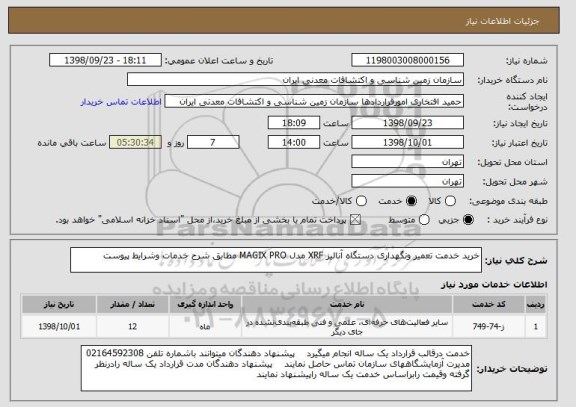Click the creation date field 1398/09/23
The height and width of the screenshot is (407, 576).
click(x=407, y=123)
